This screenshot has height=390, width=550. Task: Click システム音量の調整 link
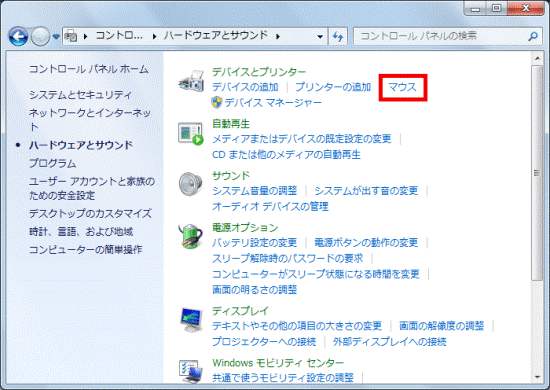[255, 191]
